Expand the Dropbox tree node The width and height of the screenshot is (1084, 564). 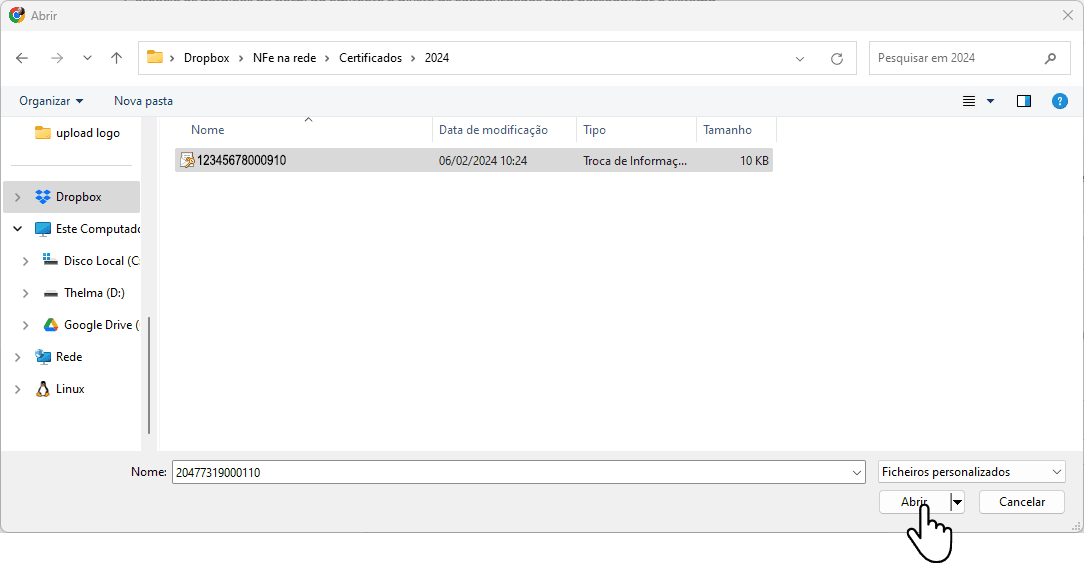click(x=18, y=197)
